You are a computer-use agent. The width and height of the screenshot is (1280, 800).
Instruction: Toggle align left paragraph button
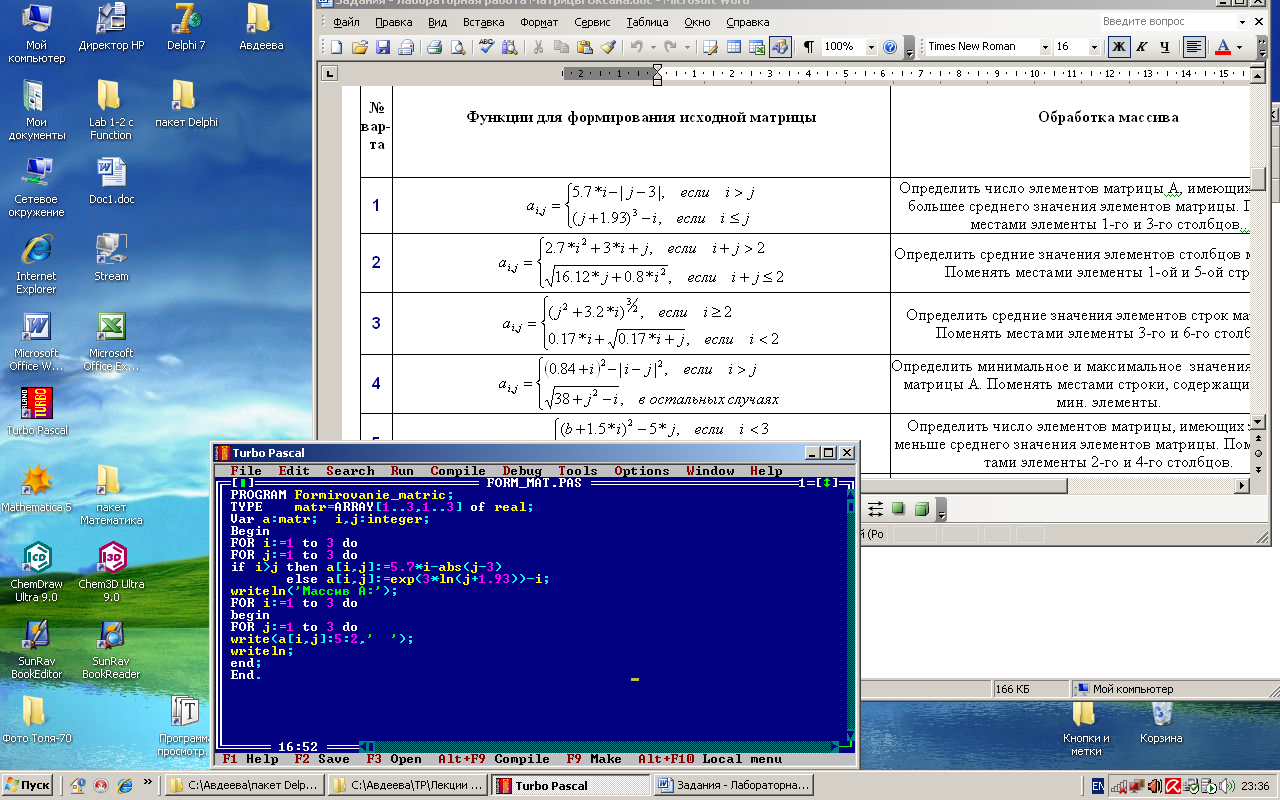[x=1194, y=47]
